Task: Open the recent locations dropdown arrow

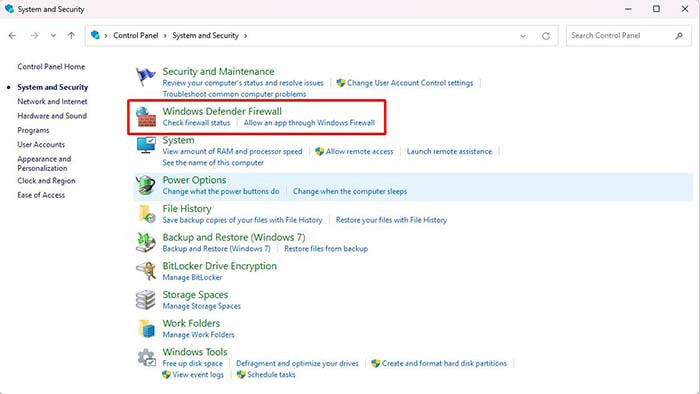Action: (x=53, y=36)
